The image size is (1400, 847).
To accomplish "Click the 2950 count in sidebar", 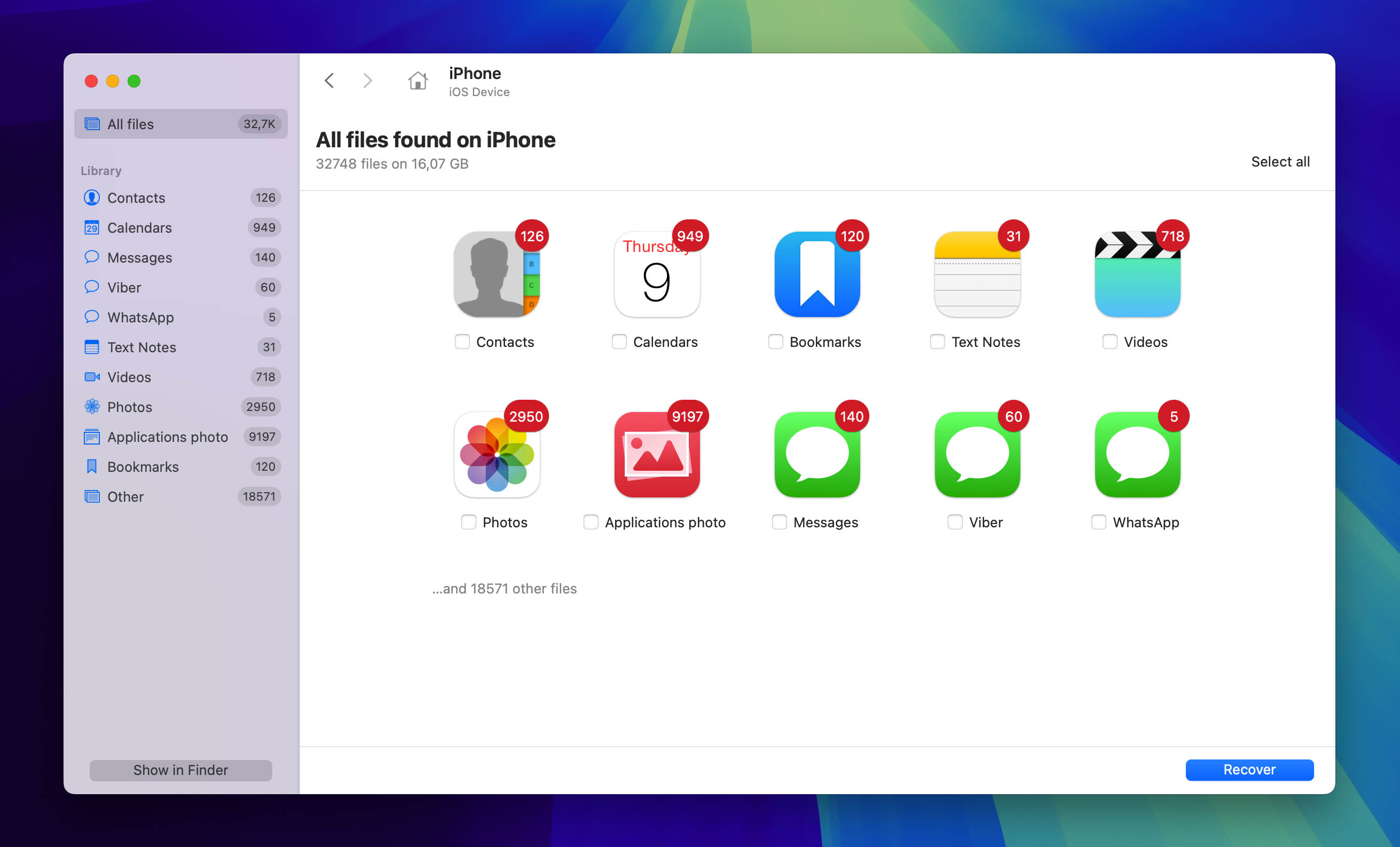I will coord(261,407).
